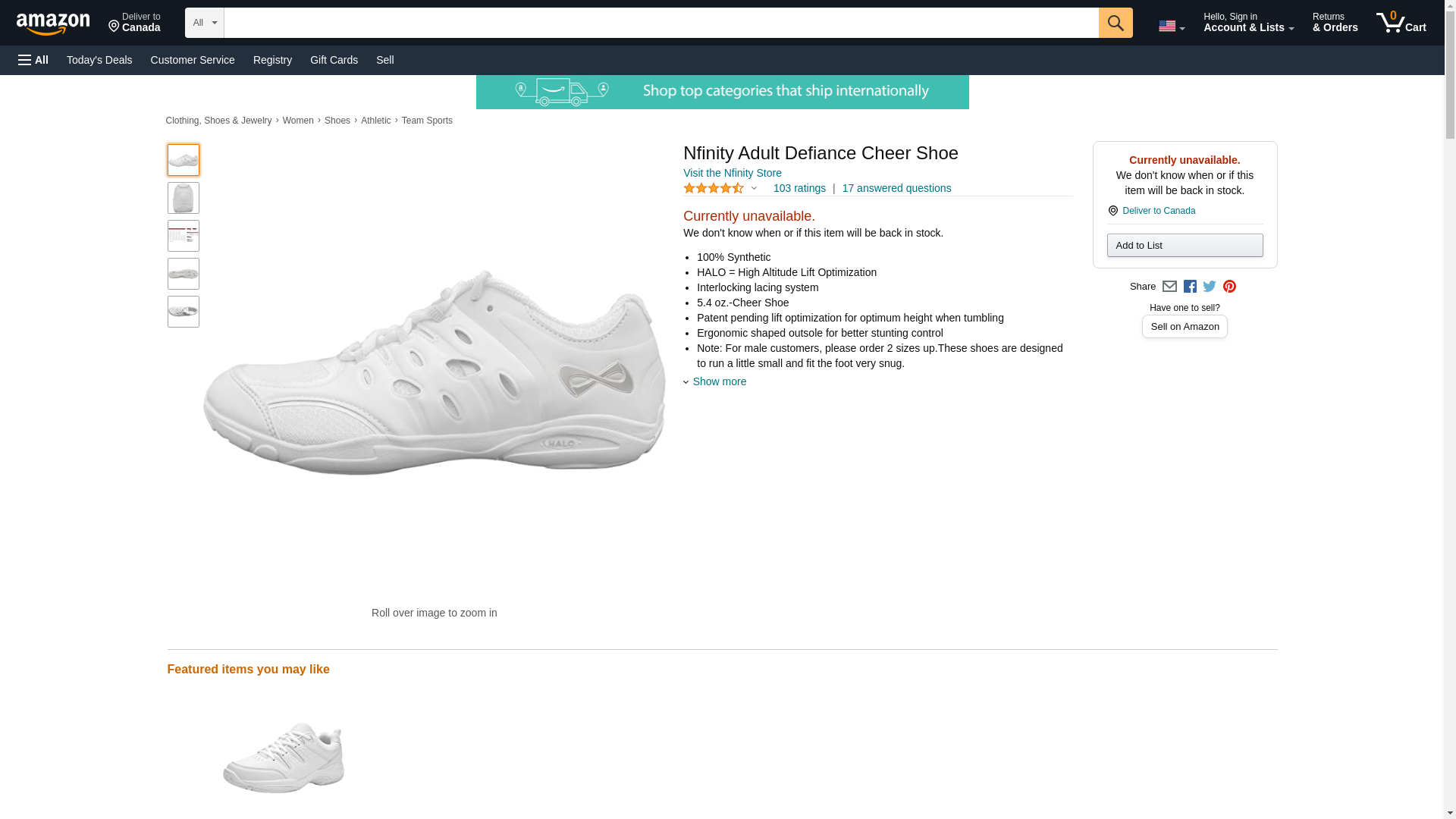1456x819 pixels.
Task: Open the featured white sneaker item
Action: [283, 757]
